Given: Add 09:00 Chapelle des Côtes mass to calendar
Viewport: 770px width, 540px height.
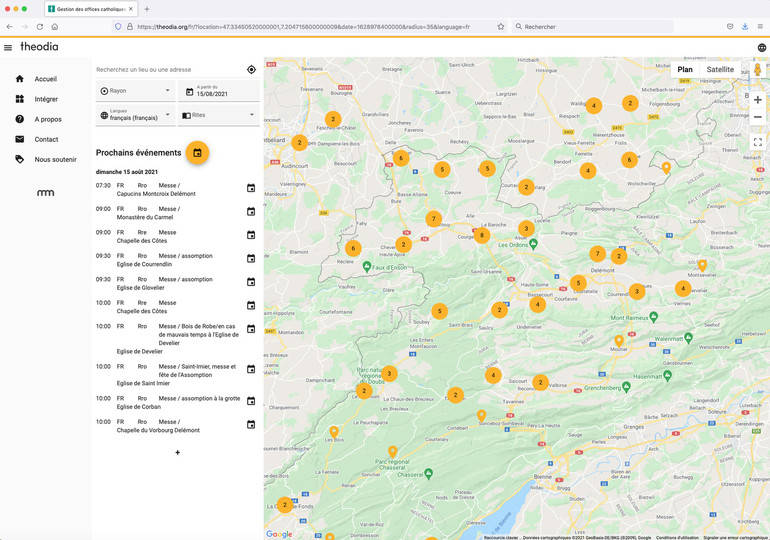Looking at the screenshot, I should [251, 235].
